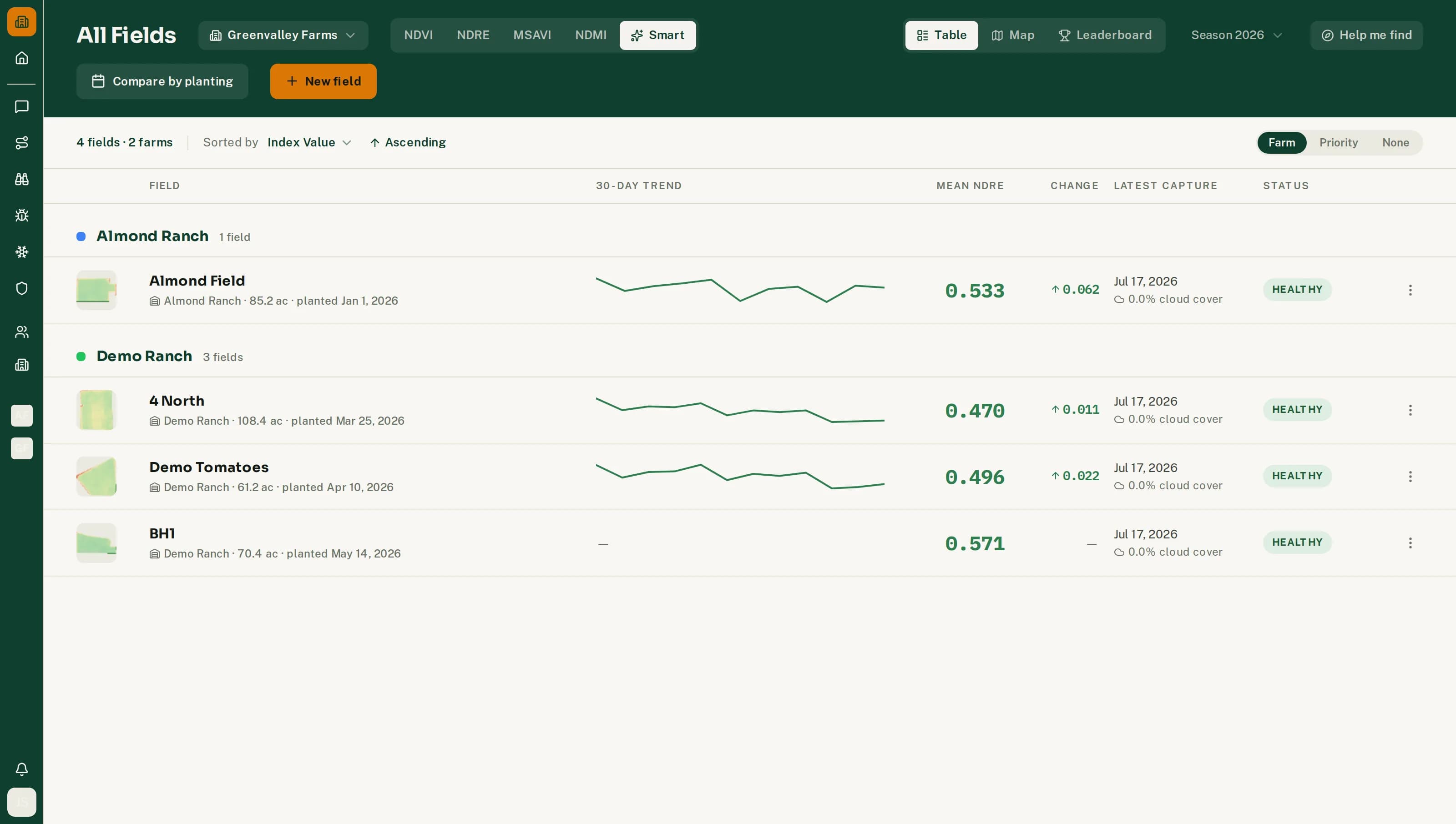Select the MSAVI index tab
The image size is (1456, 824).
click(532, 35)
